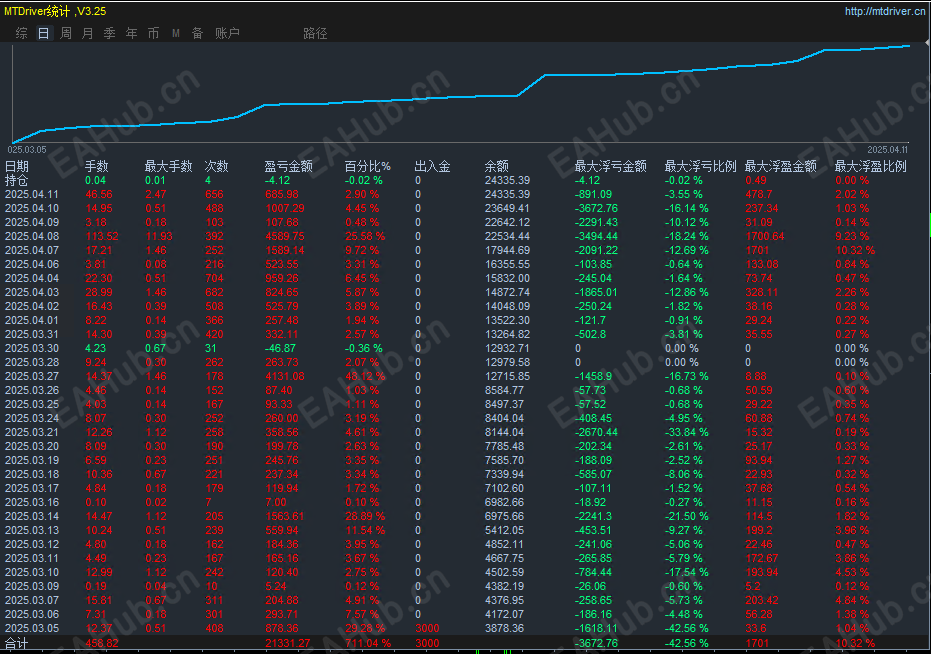Viewport: 931px width, 654px height.
Task: Click the 最大浮亏金额 column header
Action: pyautogui.click(x=610, y=166)
